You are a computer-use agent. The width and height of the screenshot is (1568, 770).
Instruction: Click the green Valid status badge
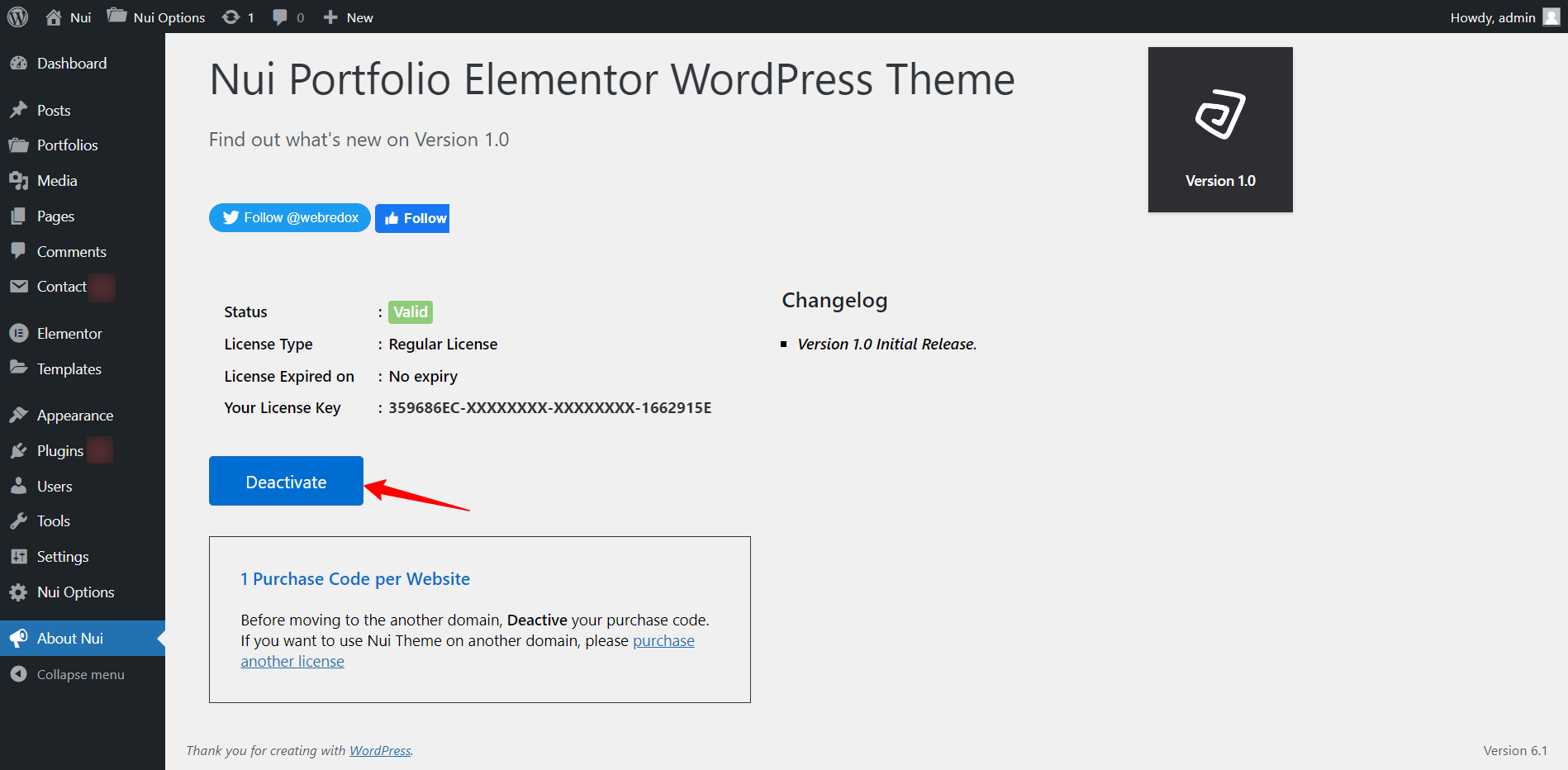click(411, 311)
